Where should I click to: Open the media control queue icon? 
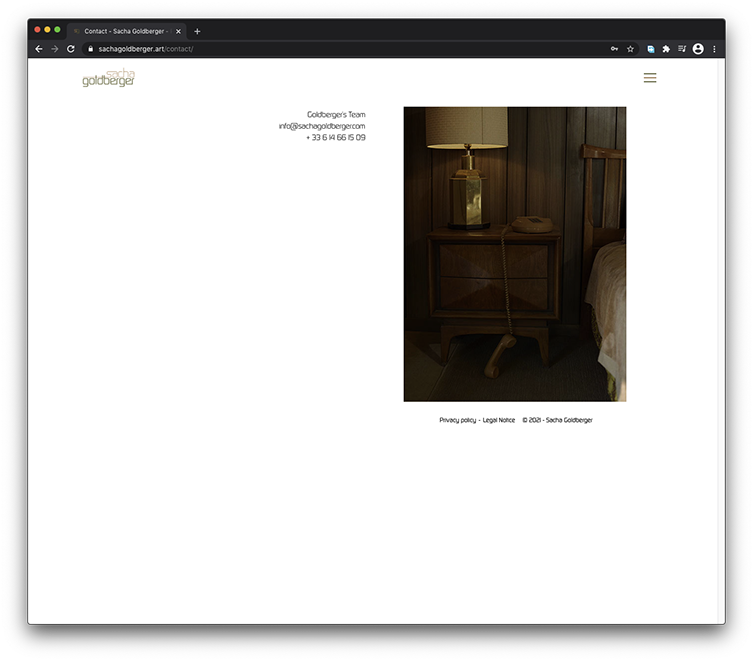pos(682,48)
